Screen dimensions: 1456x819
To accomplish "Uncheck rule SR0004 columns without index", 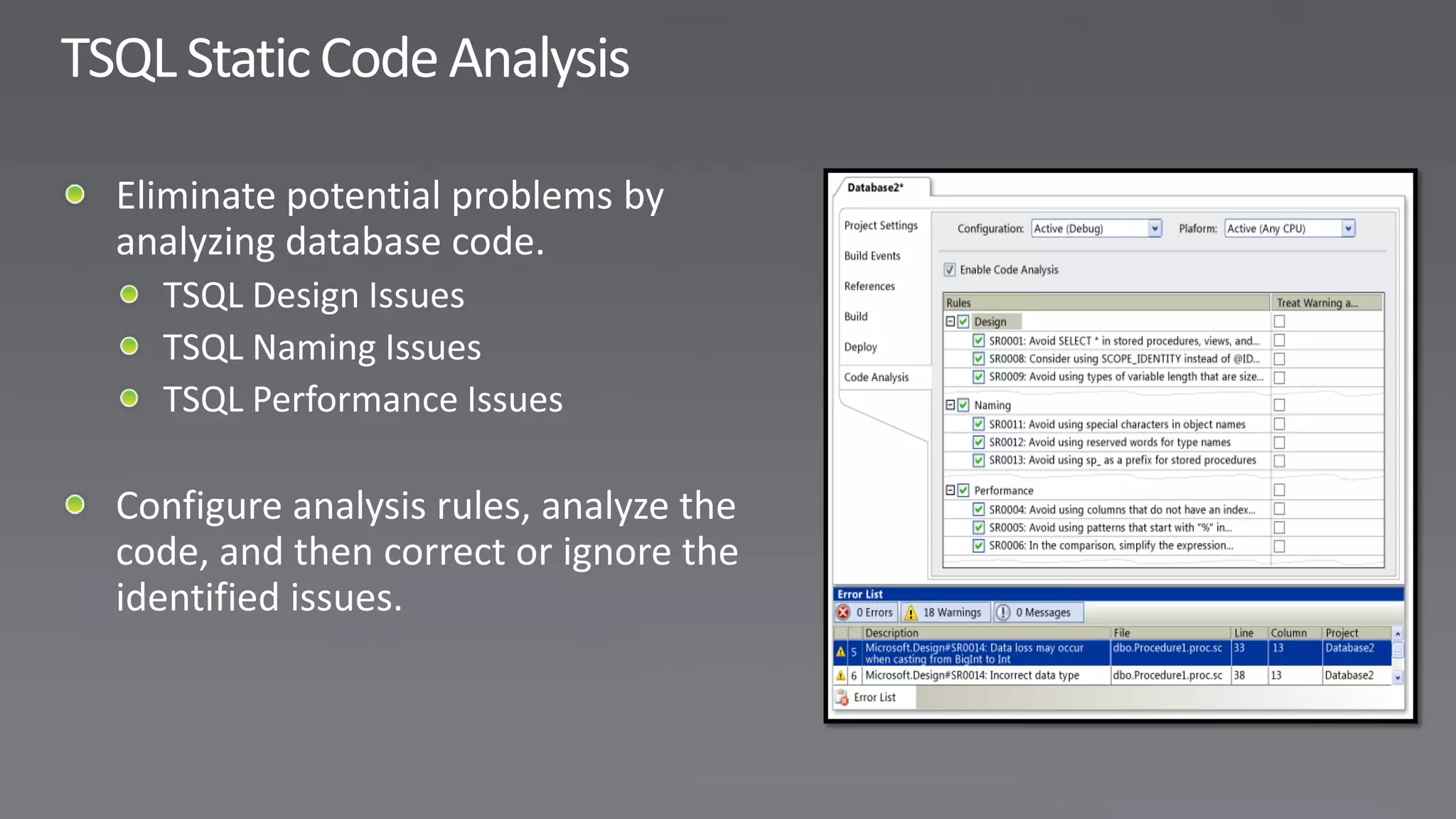I will tap(979, 509).
